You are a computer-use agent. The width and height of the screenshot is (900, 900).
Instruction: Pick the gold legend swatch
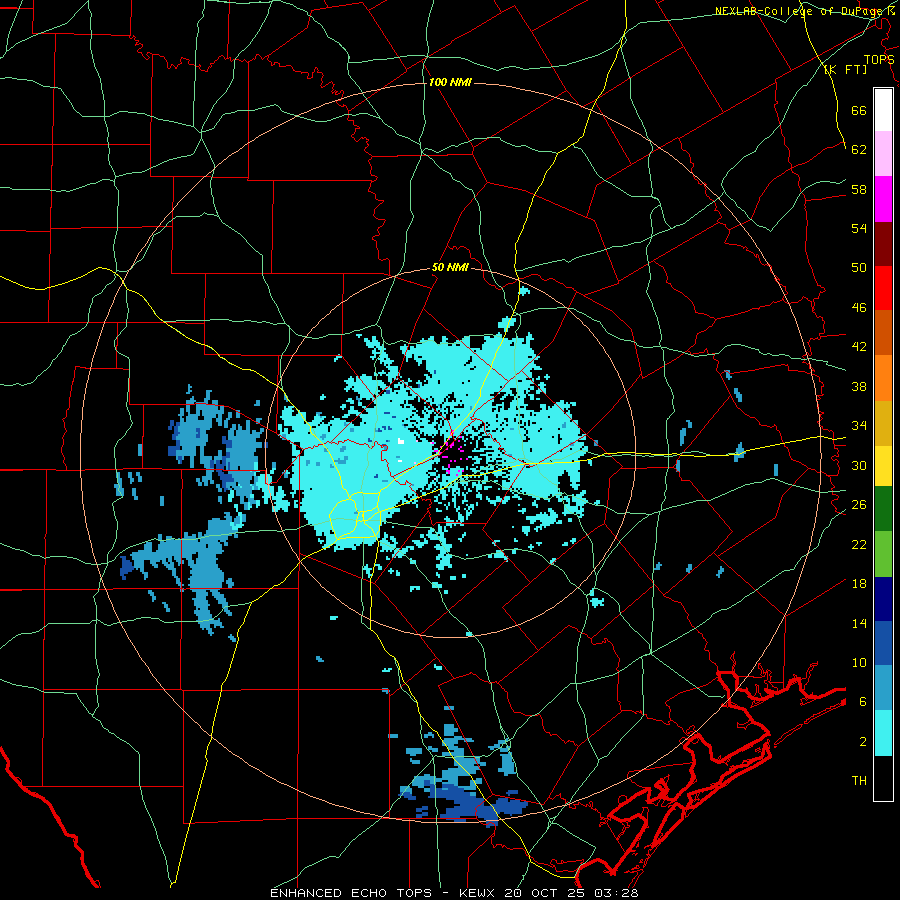tap(883, 422)
